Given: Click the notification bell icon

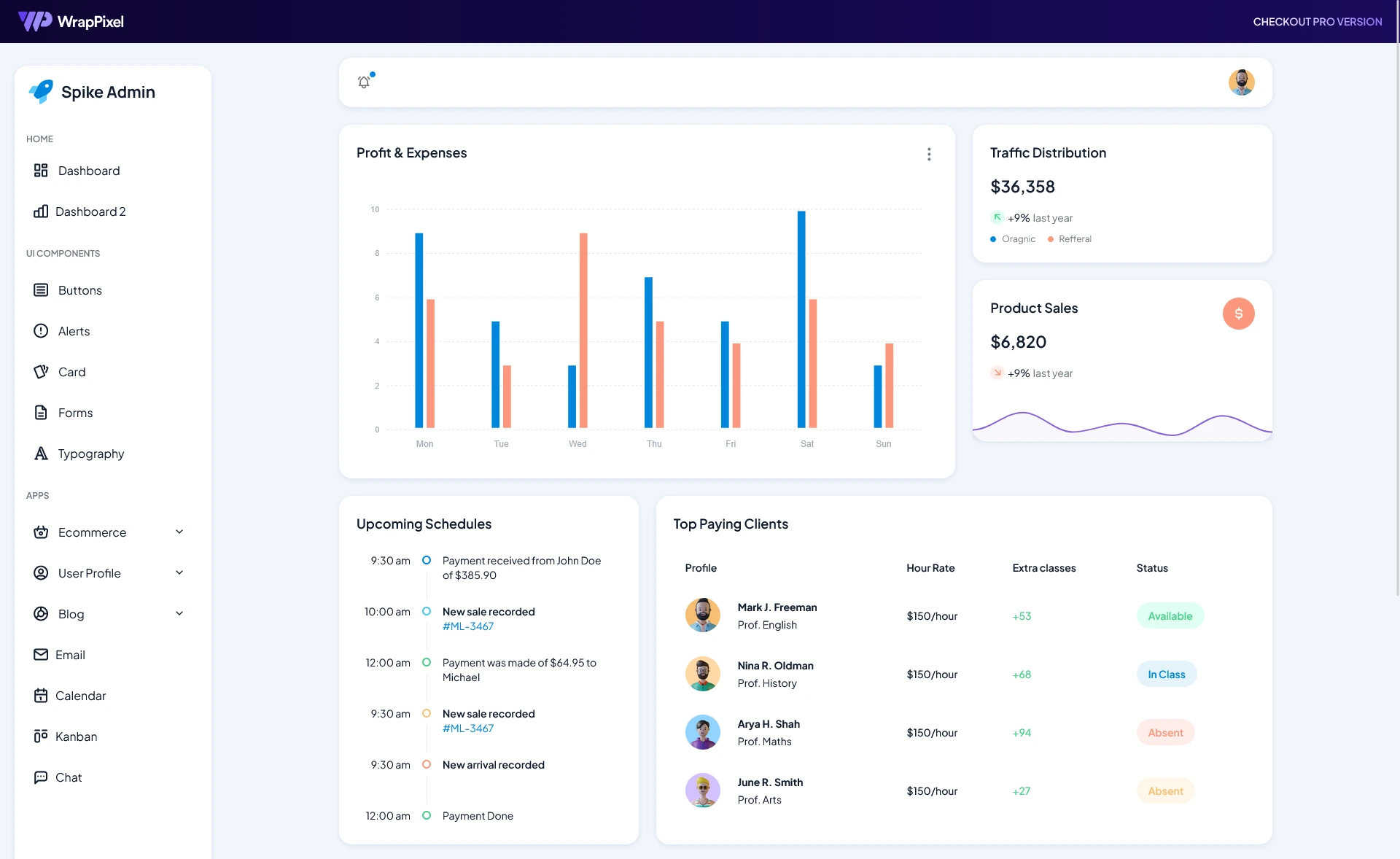Looking at the screenshot, I should pos(364,82).
